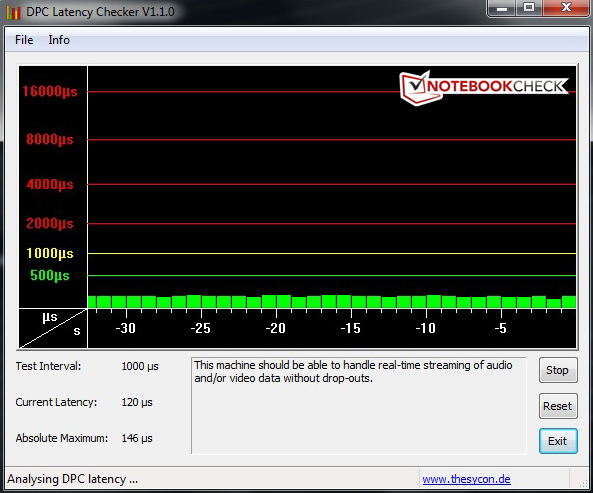Exit the DPC Latency Checker
This screenshot has width=593, height=493.
coord(558,441)
